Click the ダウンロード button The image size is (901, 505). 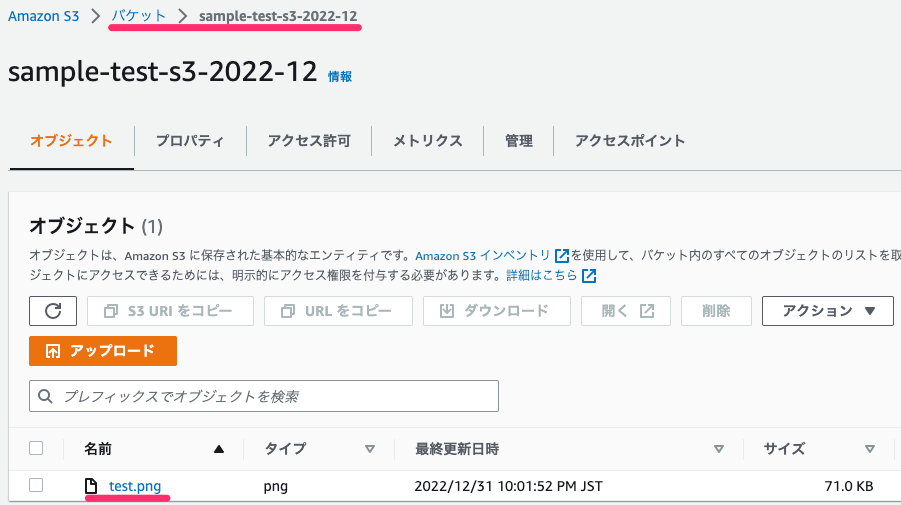497,311
